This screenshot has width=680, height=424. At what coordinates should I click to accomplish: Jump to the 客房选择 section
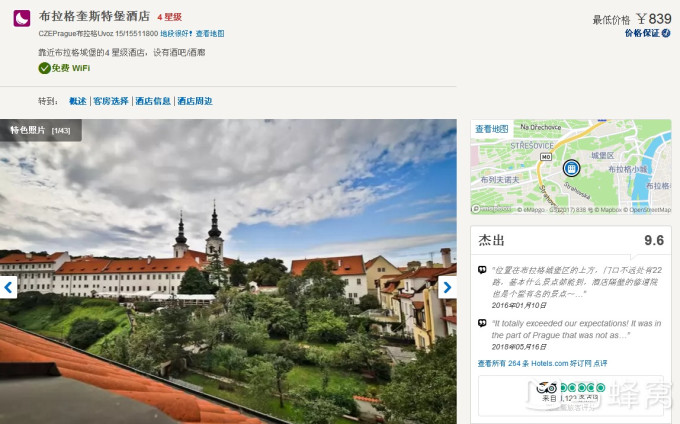pyautogui.click(x=111, y=101)
